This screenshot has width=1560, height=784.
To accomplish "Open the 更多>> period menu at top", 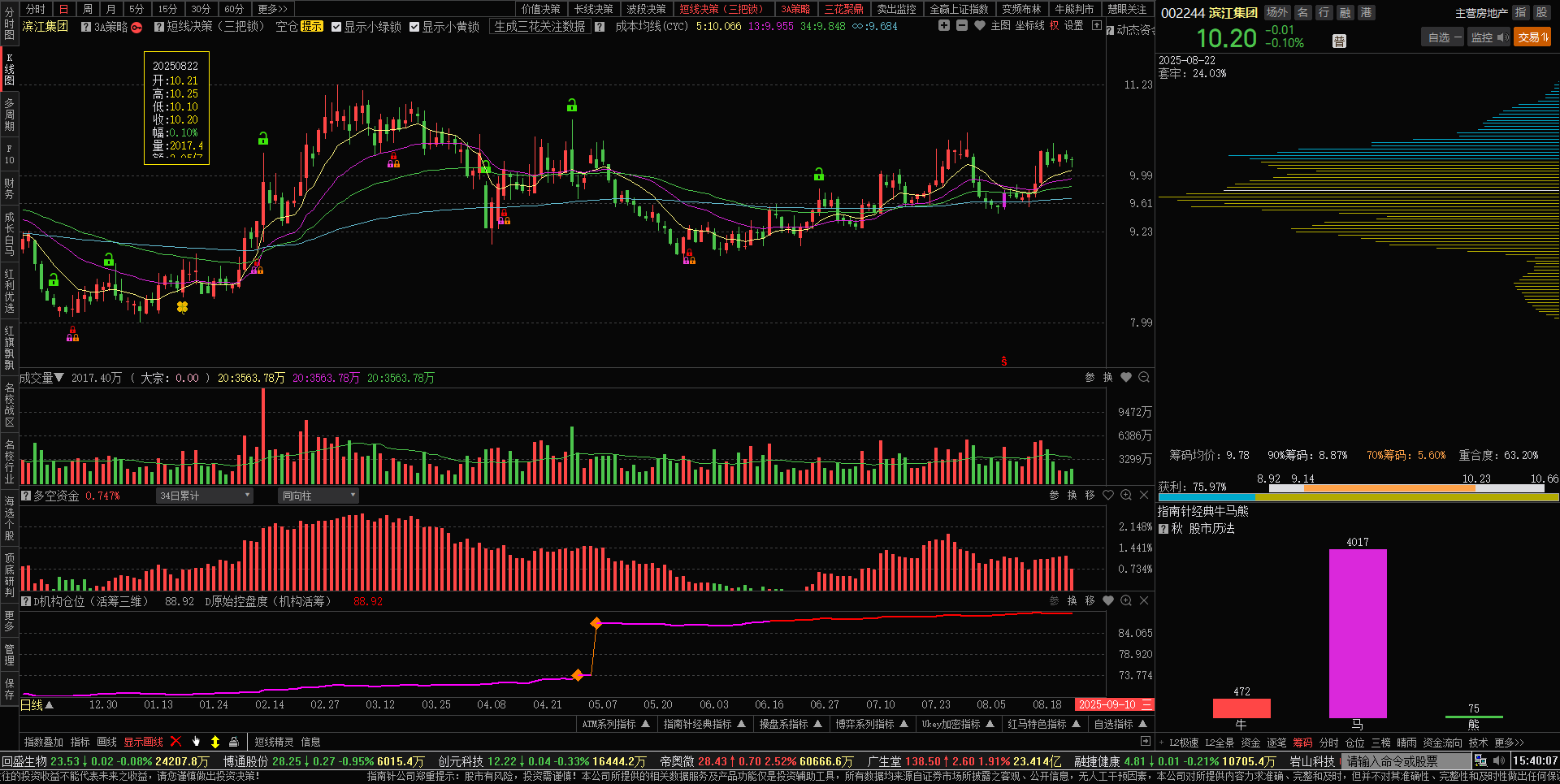I will pos(273,9).
